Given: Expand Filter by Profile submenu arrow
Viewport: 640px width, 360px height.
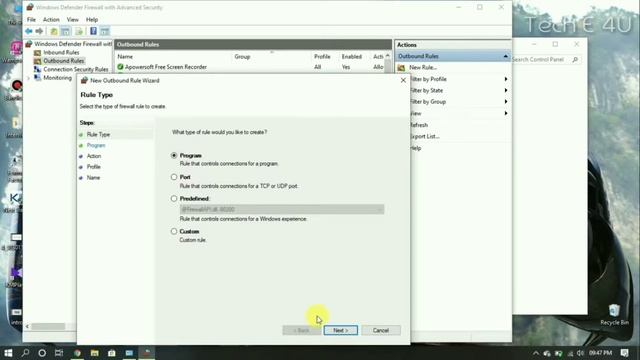Looking at the screenshot, I should 506,79.
